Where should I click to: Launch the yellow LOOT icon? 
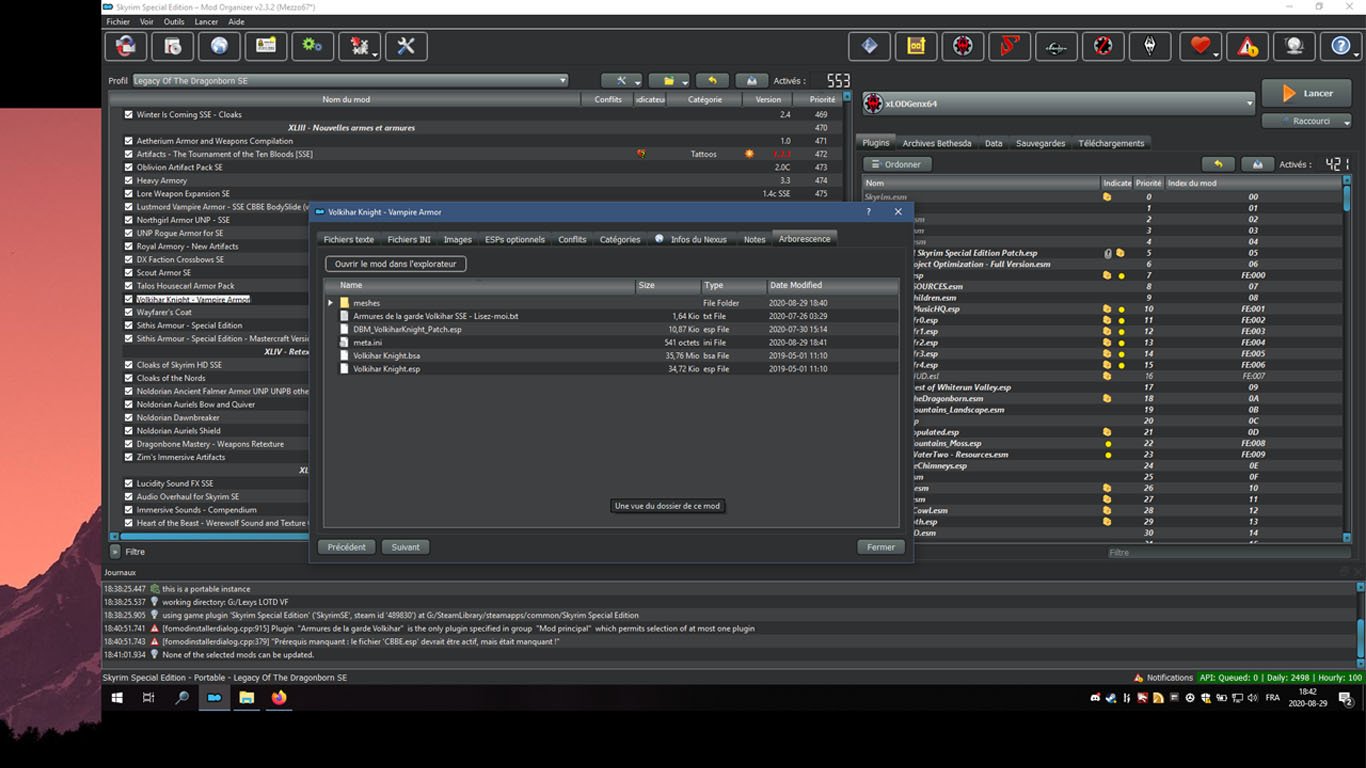point(916,46)
